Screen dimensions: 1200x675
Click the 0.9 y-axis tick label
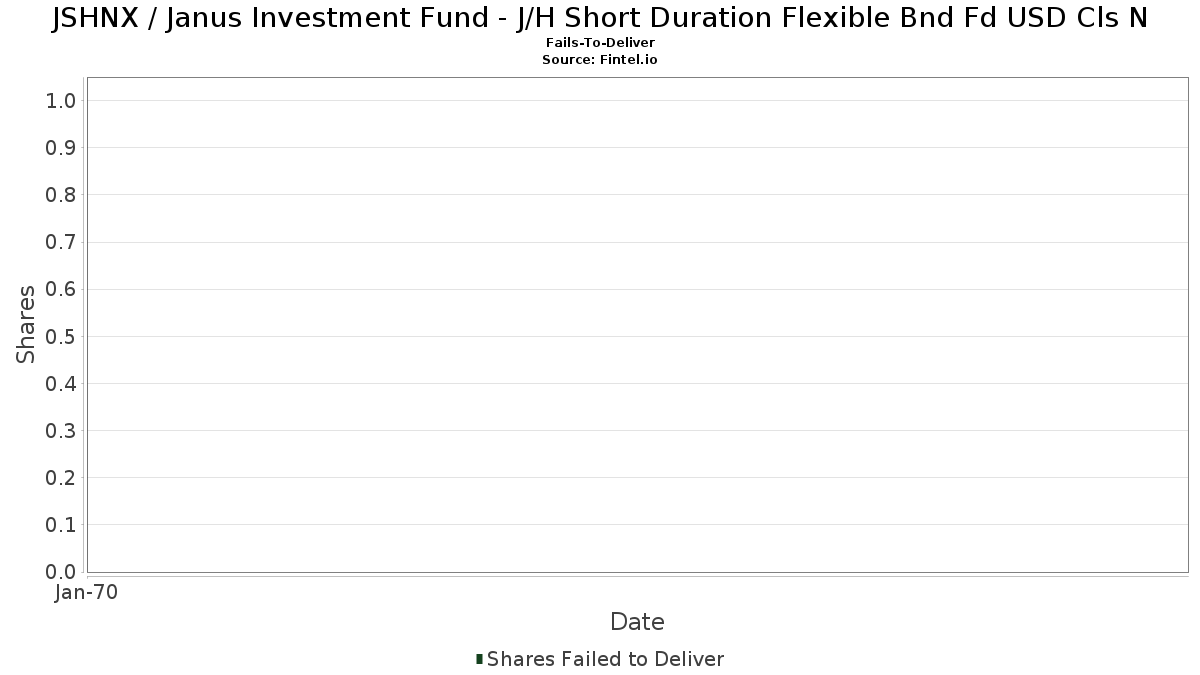click(x=61, y=148)
